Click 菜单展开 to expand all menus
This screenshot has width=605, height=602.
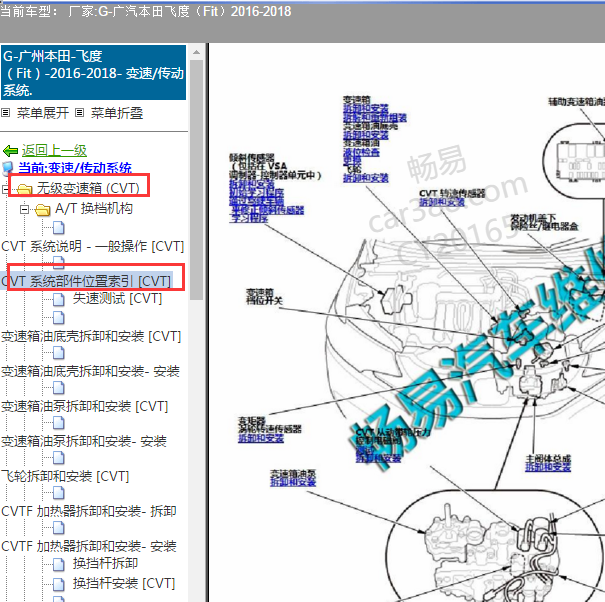pyautogui.click(x=43, y=113)
